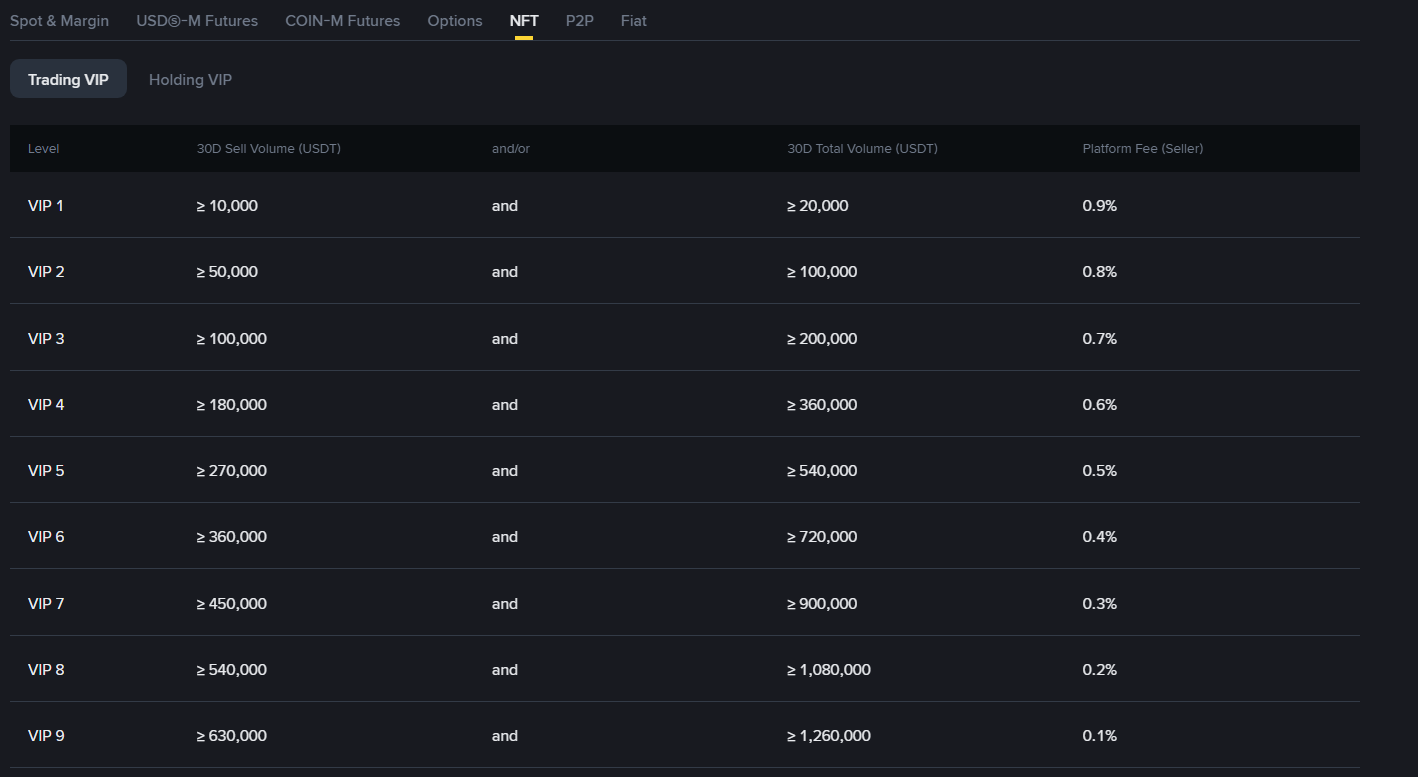Go to the Options tab
Screen dimensions: 1418x777
click(455, 20)
